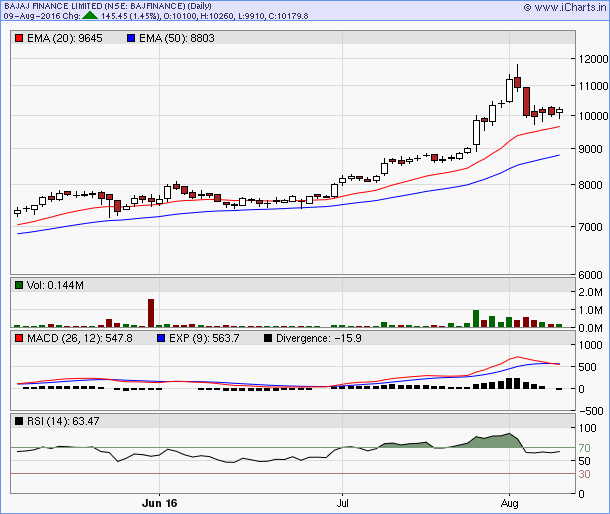This screenshot has width=610, height=514.
Task: Click the 2.0M volume axis label
Action: pyautogui.click(x=590, y=292)
